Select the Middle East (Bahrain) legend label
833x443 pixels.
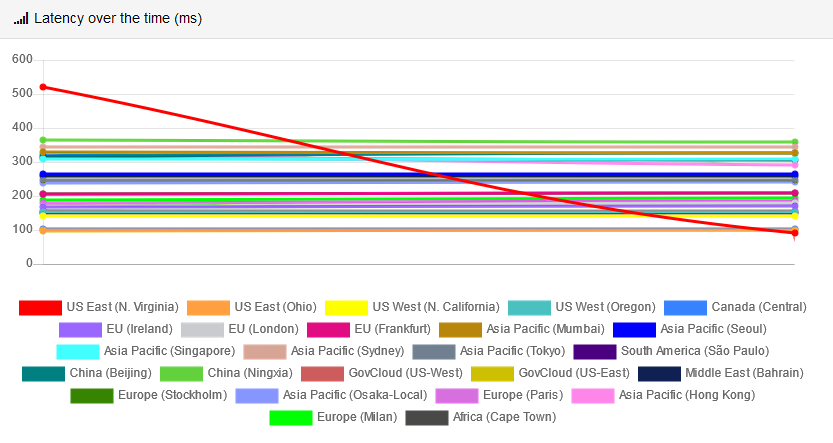tap(744, 373)
